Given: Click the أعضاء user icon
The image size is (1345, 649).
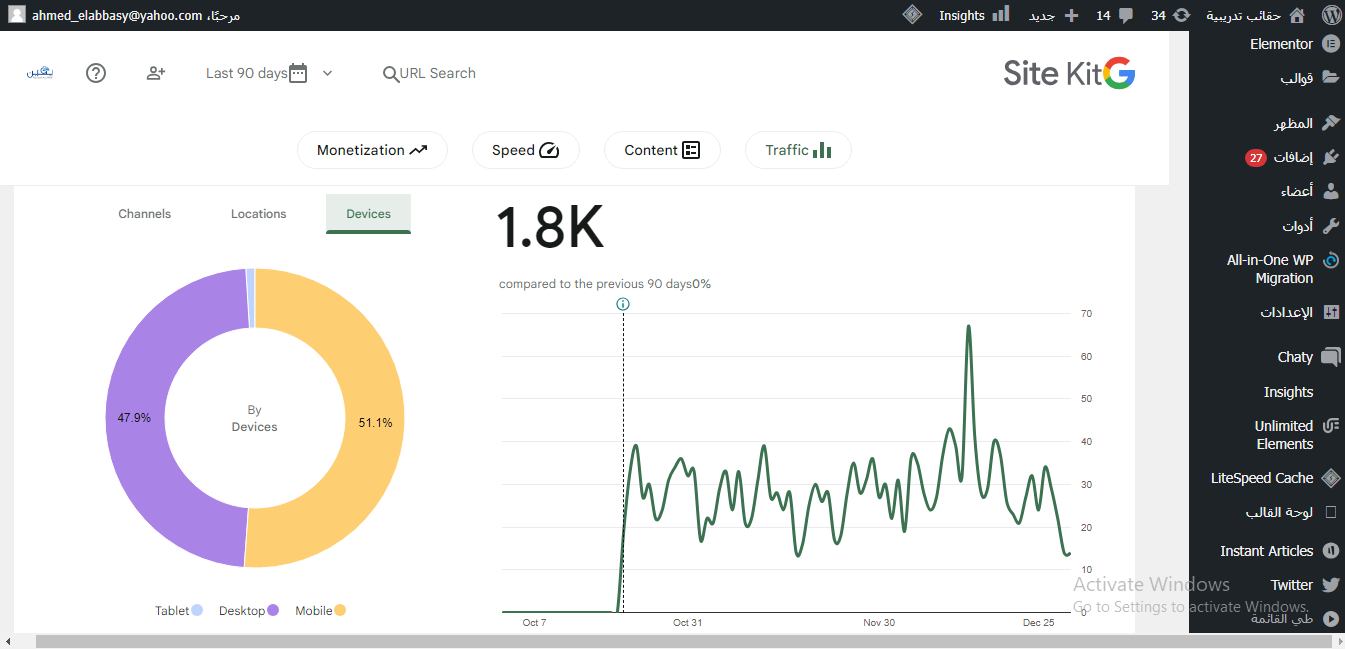Looking at the screenshot, I should (1331, 191).
